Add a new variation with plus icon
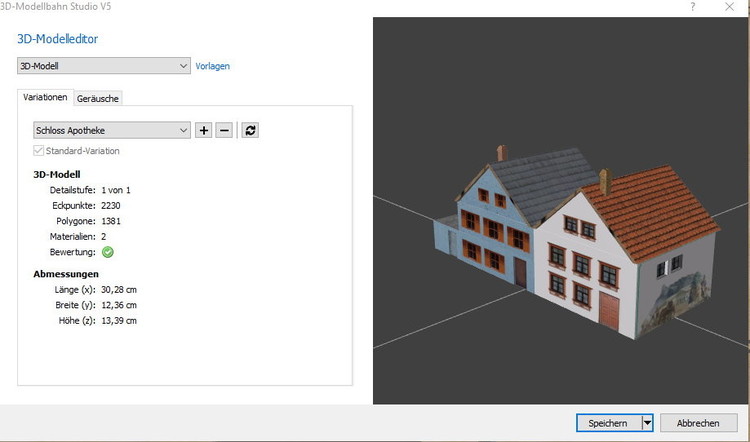This screenshot has height=442, width=750. point(204,130)
